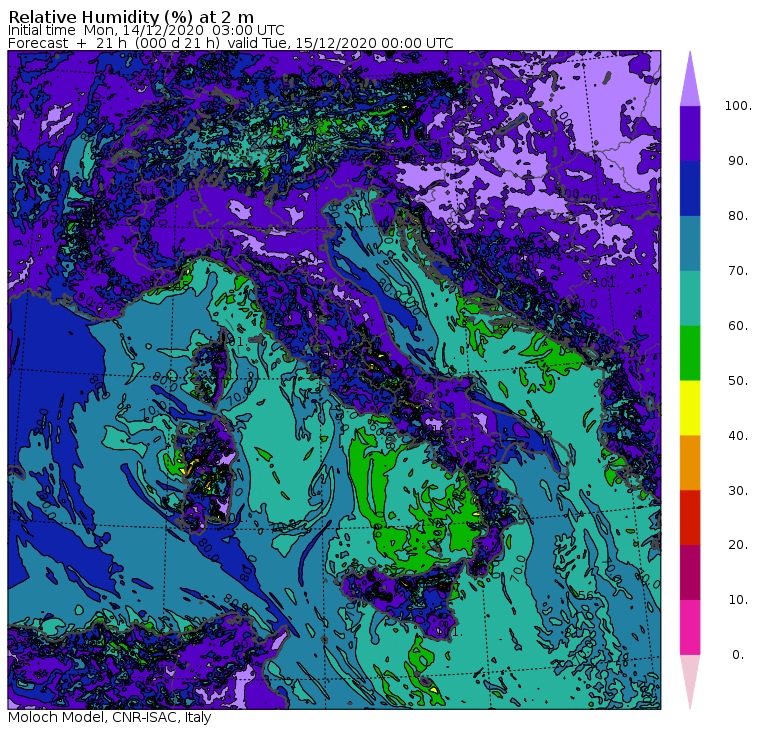Click the 'Initial time Mon, 14/12/2020 03:00 UTC' line
The height and width of the screenshot is (731, 760).
click(x=146, y=30)
